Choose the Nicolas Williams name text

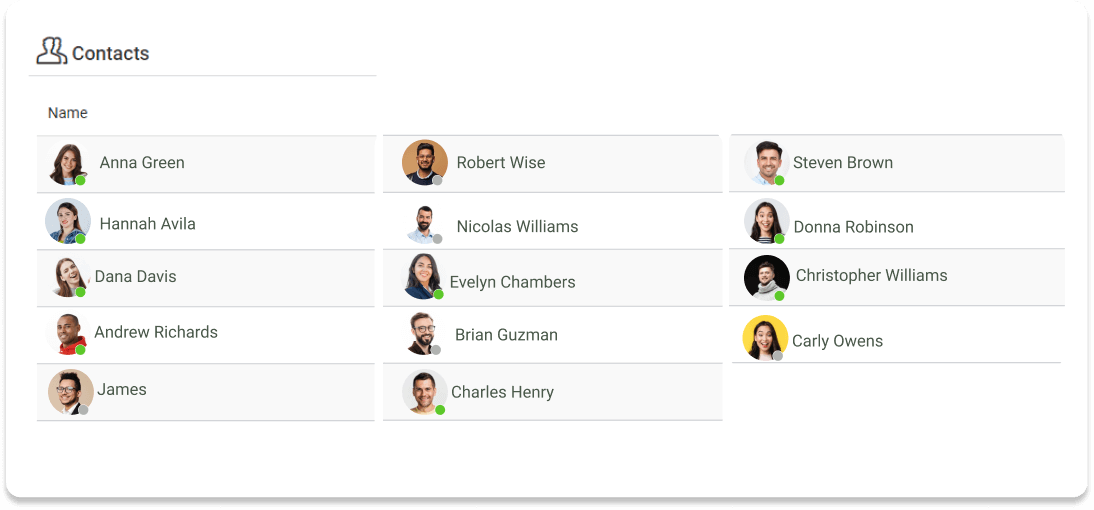pyautogui.click(x=517, y=227)
